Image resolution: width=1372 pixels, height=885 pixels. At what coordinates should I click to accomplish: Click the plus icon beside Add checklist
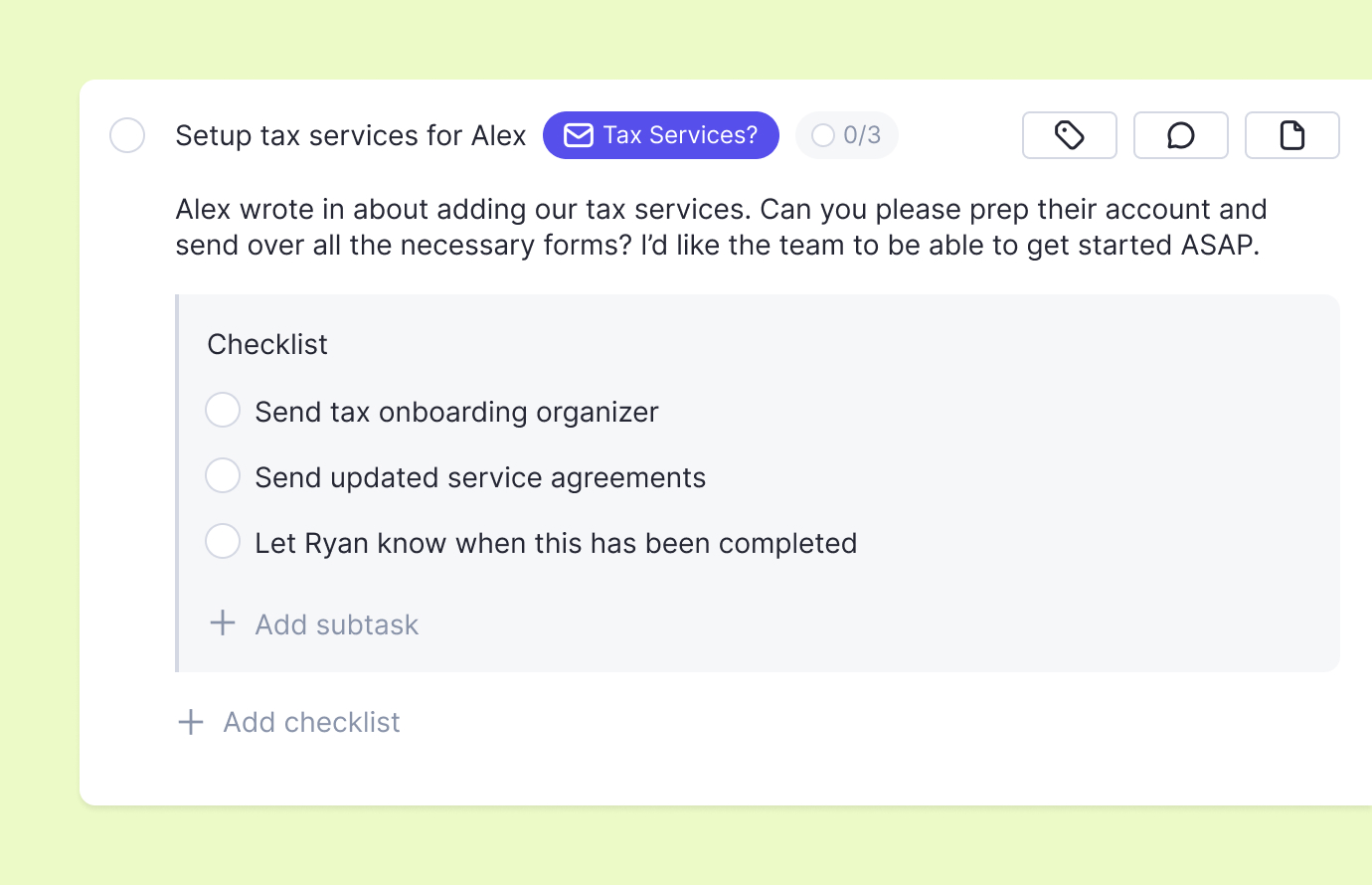coord(191,722)
